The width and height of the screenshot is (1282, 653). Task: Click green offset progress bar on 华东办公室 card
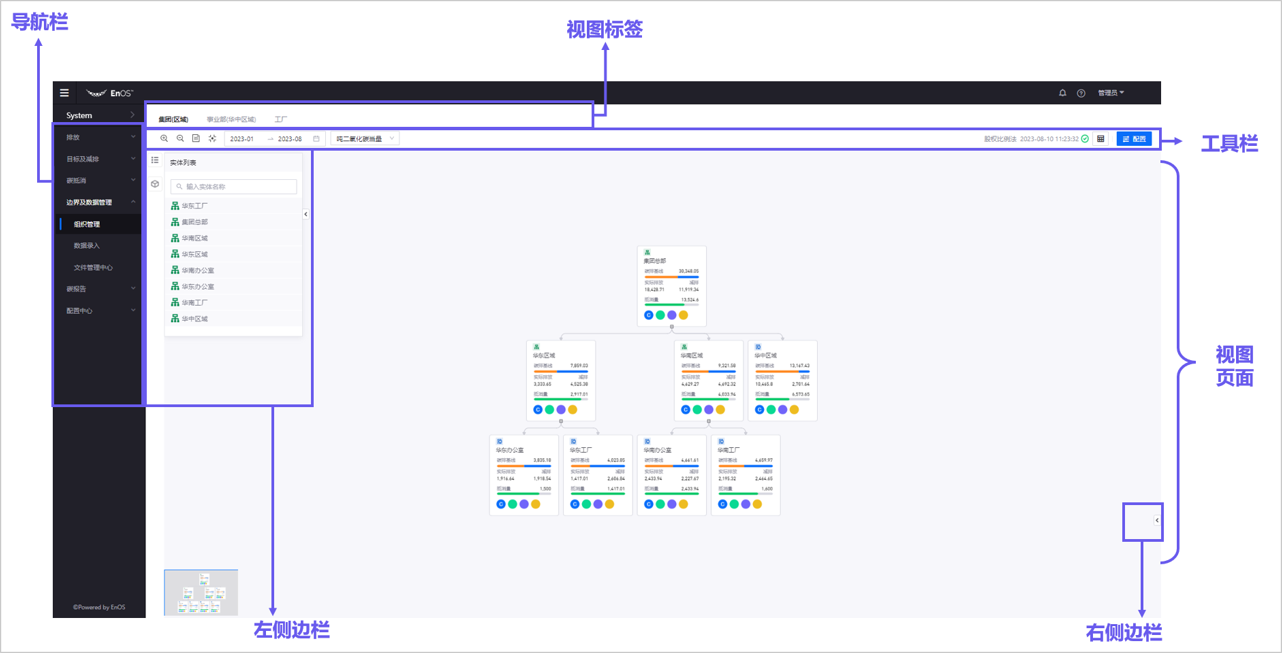524,494
